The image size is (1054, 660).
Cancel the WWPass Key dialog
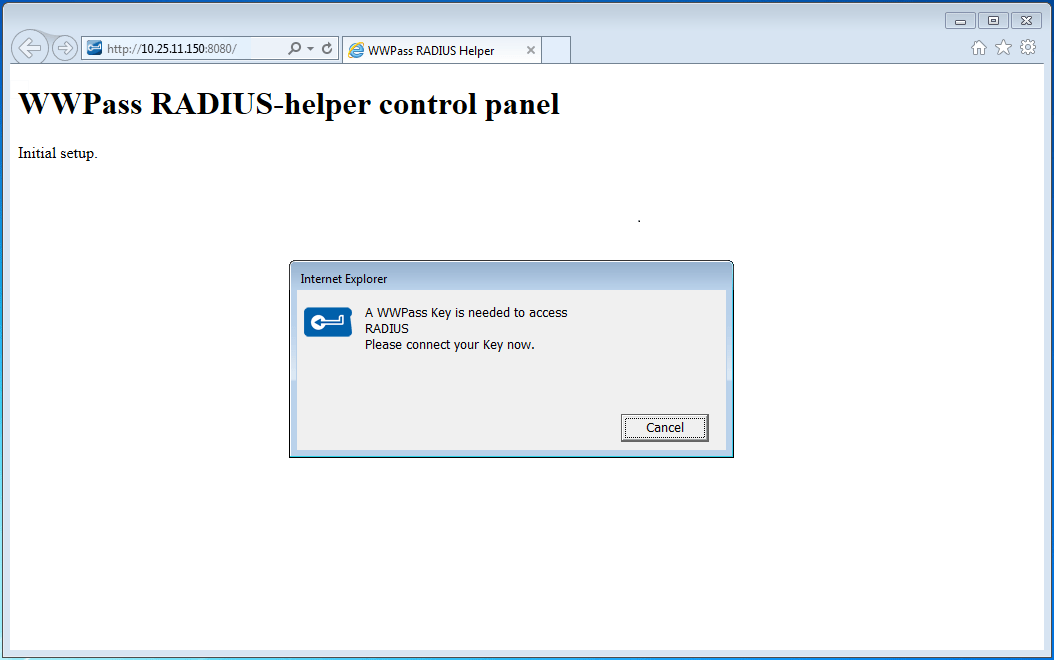coord(664,427)
